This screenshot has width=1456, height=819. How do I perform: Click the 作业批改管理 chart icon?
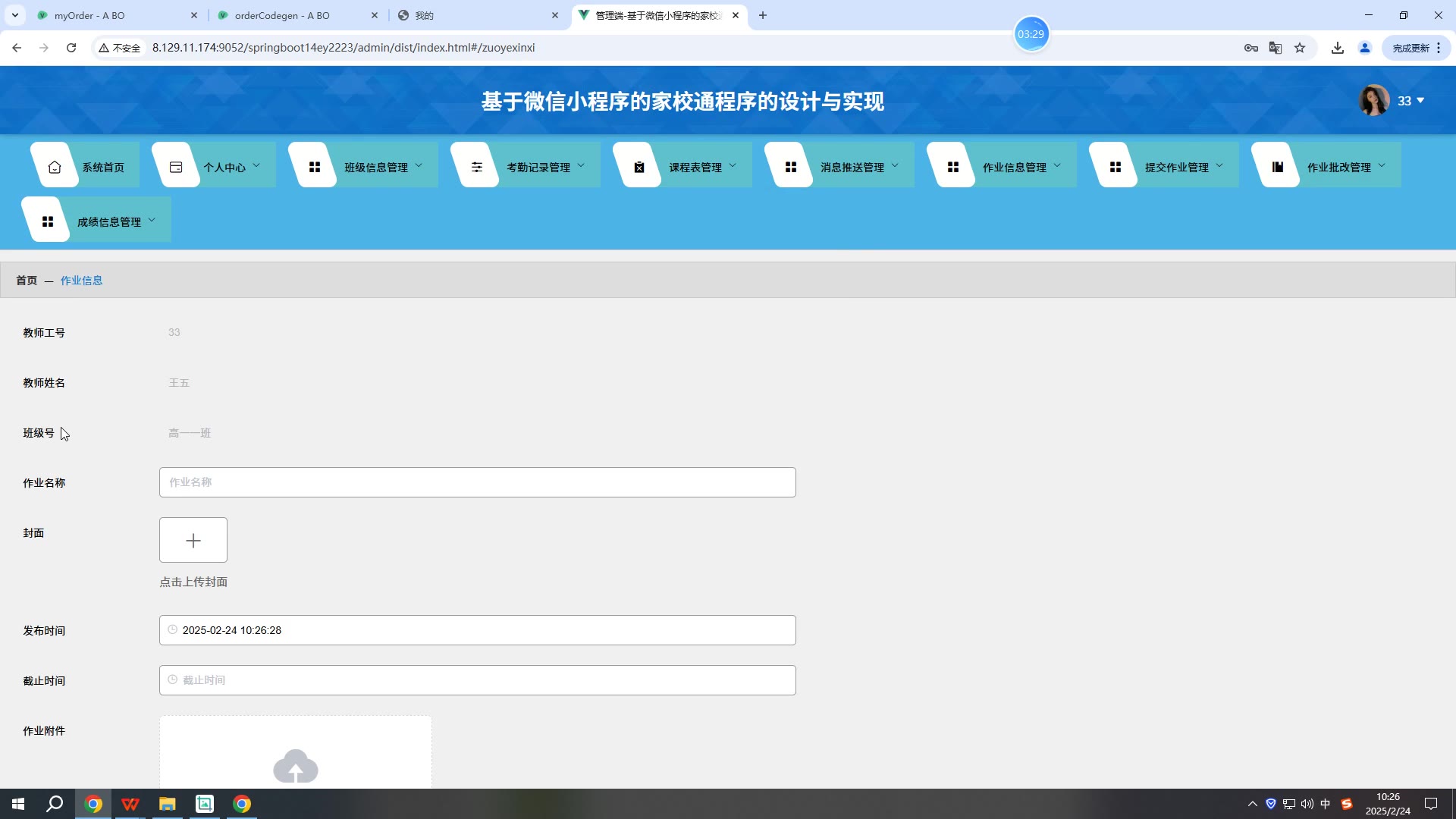[x=1278, y=167]
